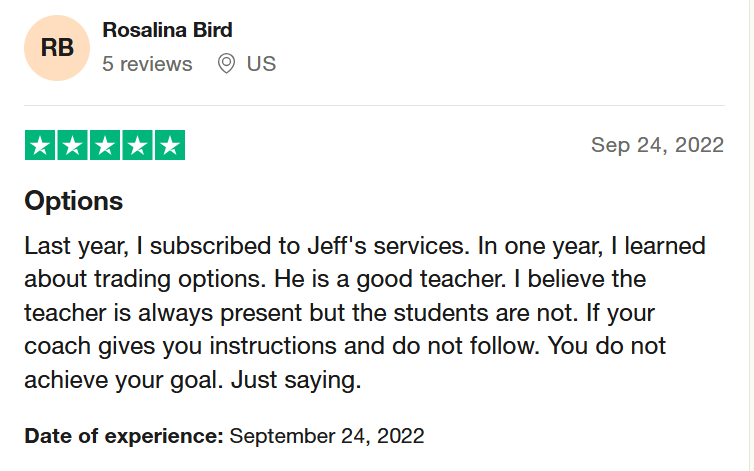Click the sentence 'He is a good teacher.'
The height and width of the screenshot is (471, 754).
[x=390, y=279]
